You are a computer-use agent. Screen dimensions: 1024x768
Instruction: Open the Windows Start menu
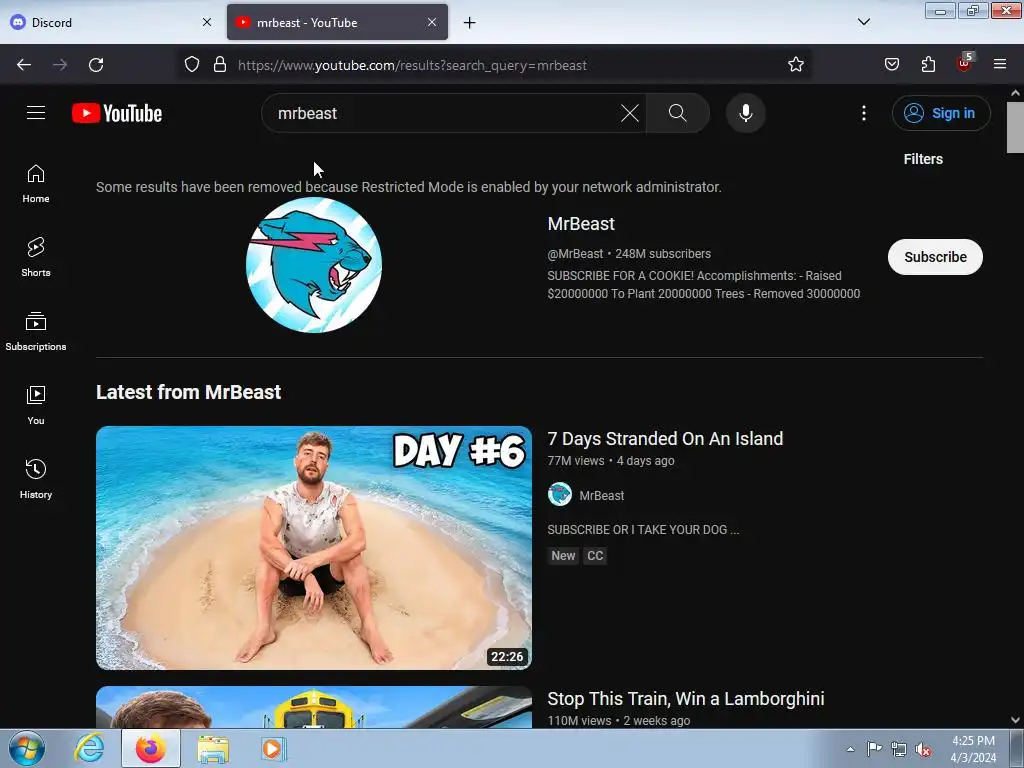(27, 748)
